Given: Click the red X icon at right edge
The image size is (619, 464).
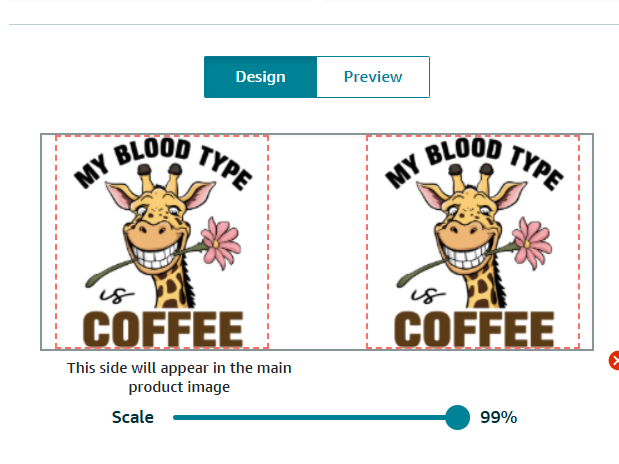Looking at the screenshot, I should [614, 360].
